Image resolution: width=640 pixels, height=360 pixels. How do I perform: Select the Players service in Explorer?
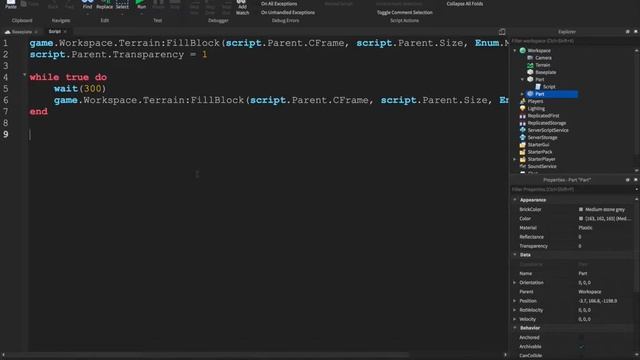pyautogui.click(x=535, y=101)
